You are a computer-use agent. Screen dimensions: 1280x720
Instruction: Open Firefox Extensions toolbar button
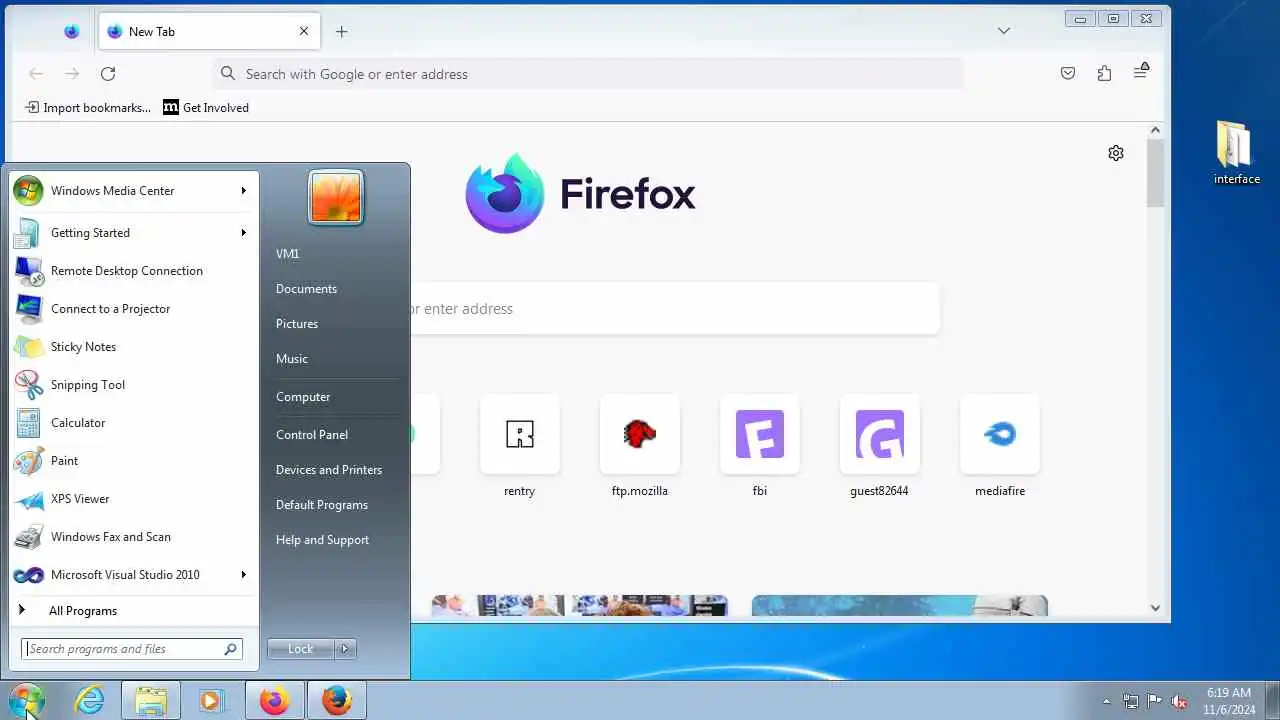coord(1104,74)
